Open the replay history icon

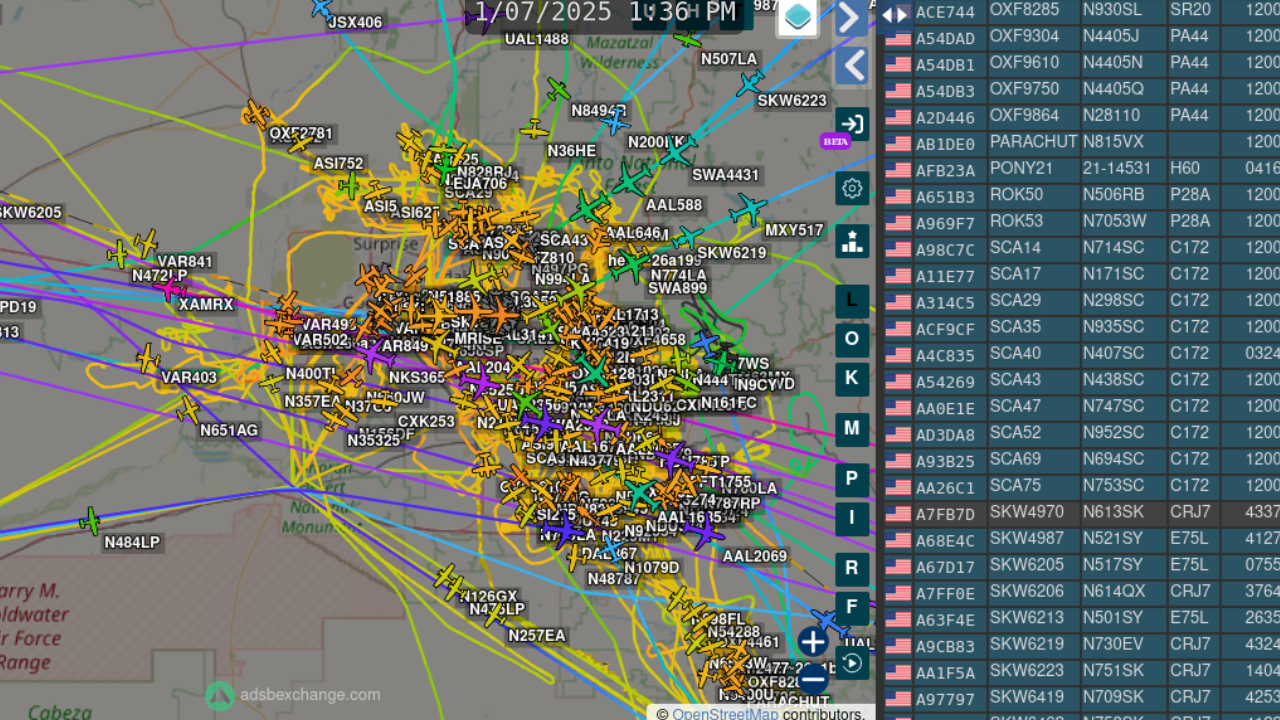tap(852, 663)
